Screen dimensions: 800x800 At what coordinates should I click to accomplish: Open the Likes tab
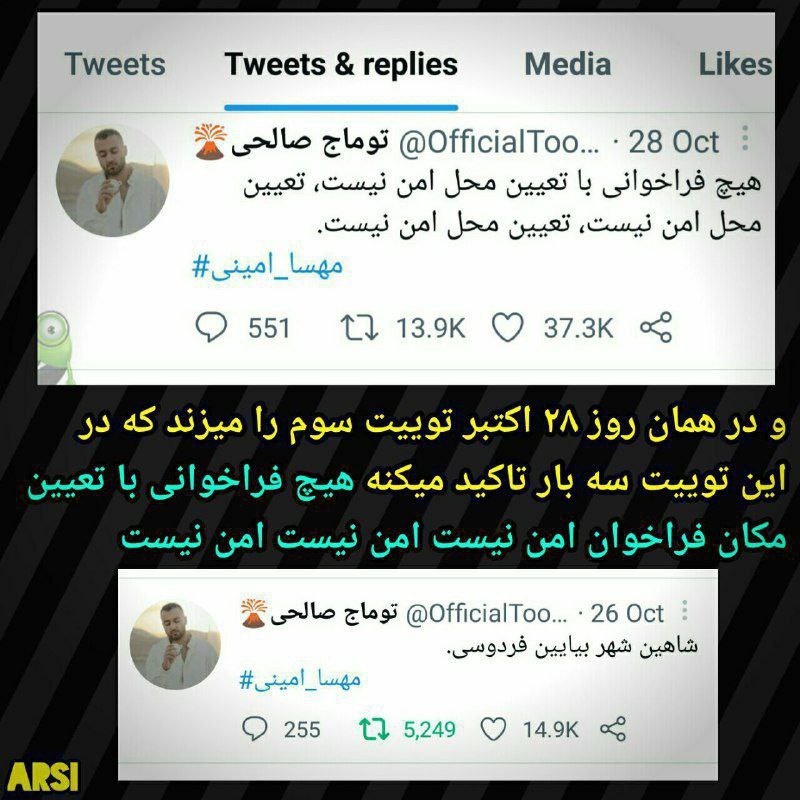tap(735, 64)
